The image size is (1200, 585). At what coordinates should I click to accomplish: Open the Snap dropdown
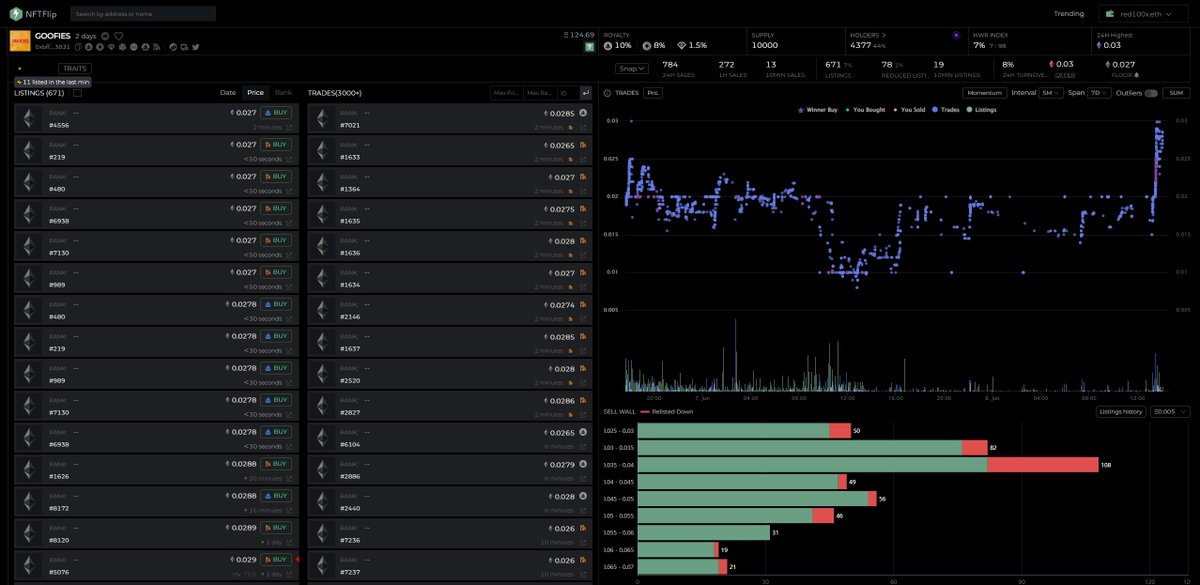(x=632, y=68)
